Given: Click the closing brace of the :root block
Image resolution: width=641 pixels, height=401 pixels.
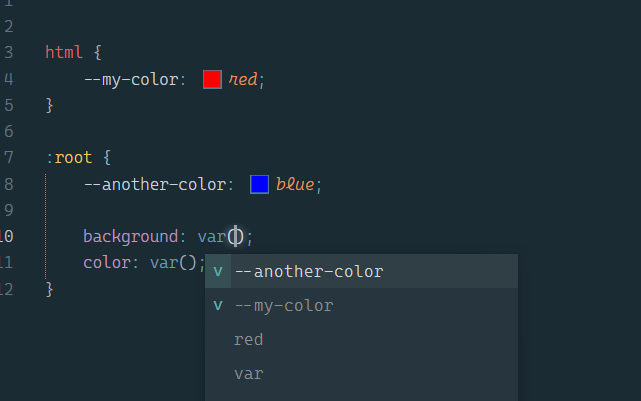Looking at the screenshot, I should [x=49, y=289].
